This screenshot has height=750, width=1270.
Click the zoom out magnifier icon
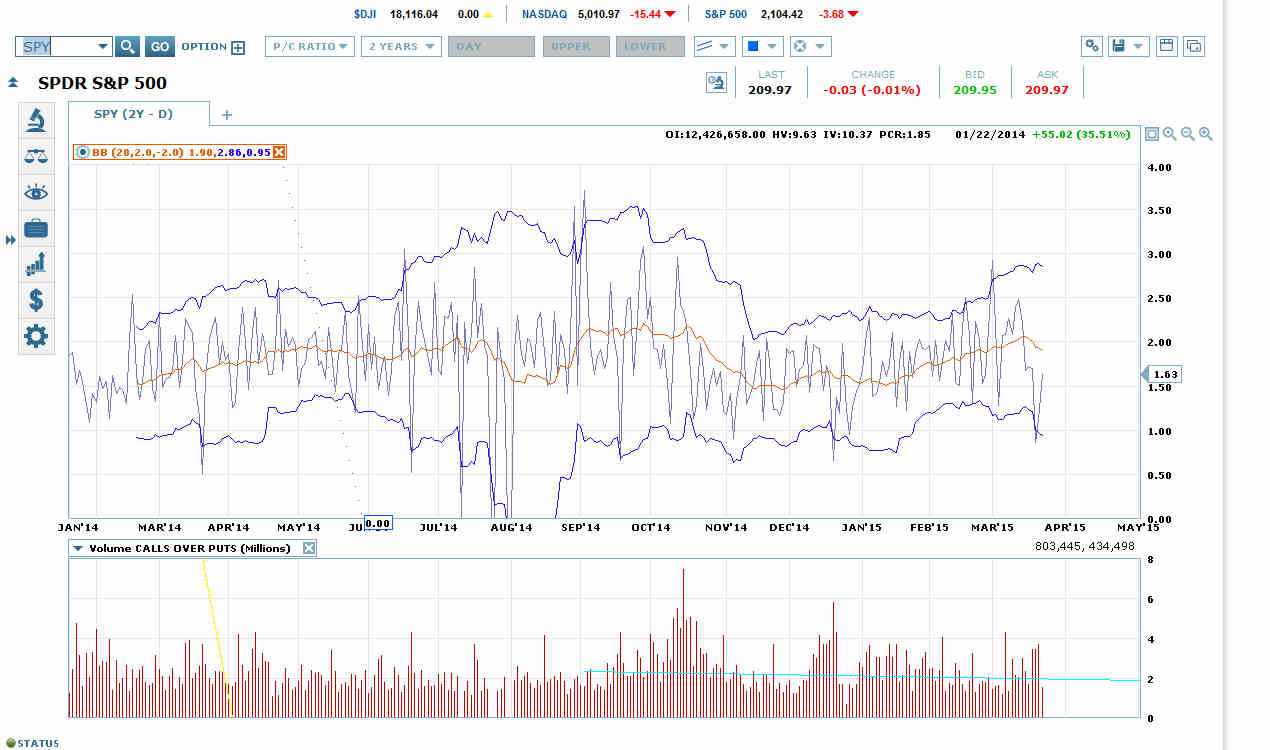pos(1188,134)
